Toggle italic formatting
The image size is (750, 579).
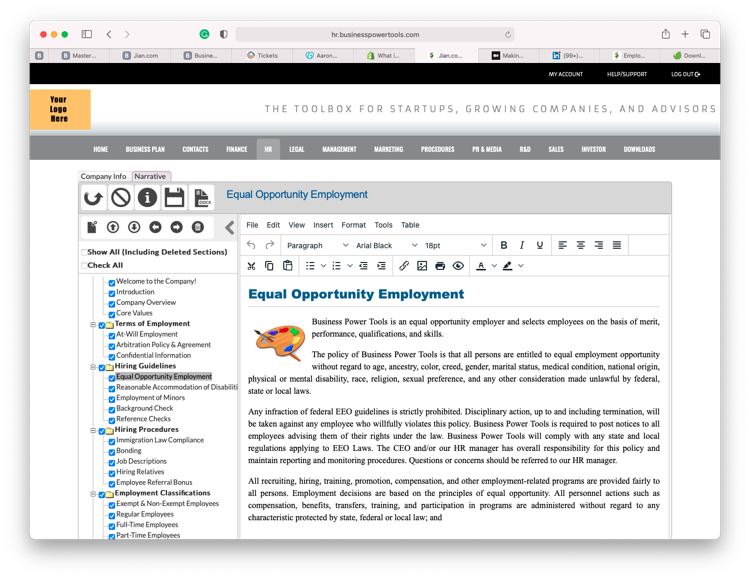(522, 245)
